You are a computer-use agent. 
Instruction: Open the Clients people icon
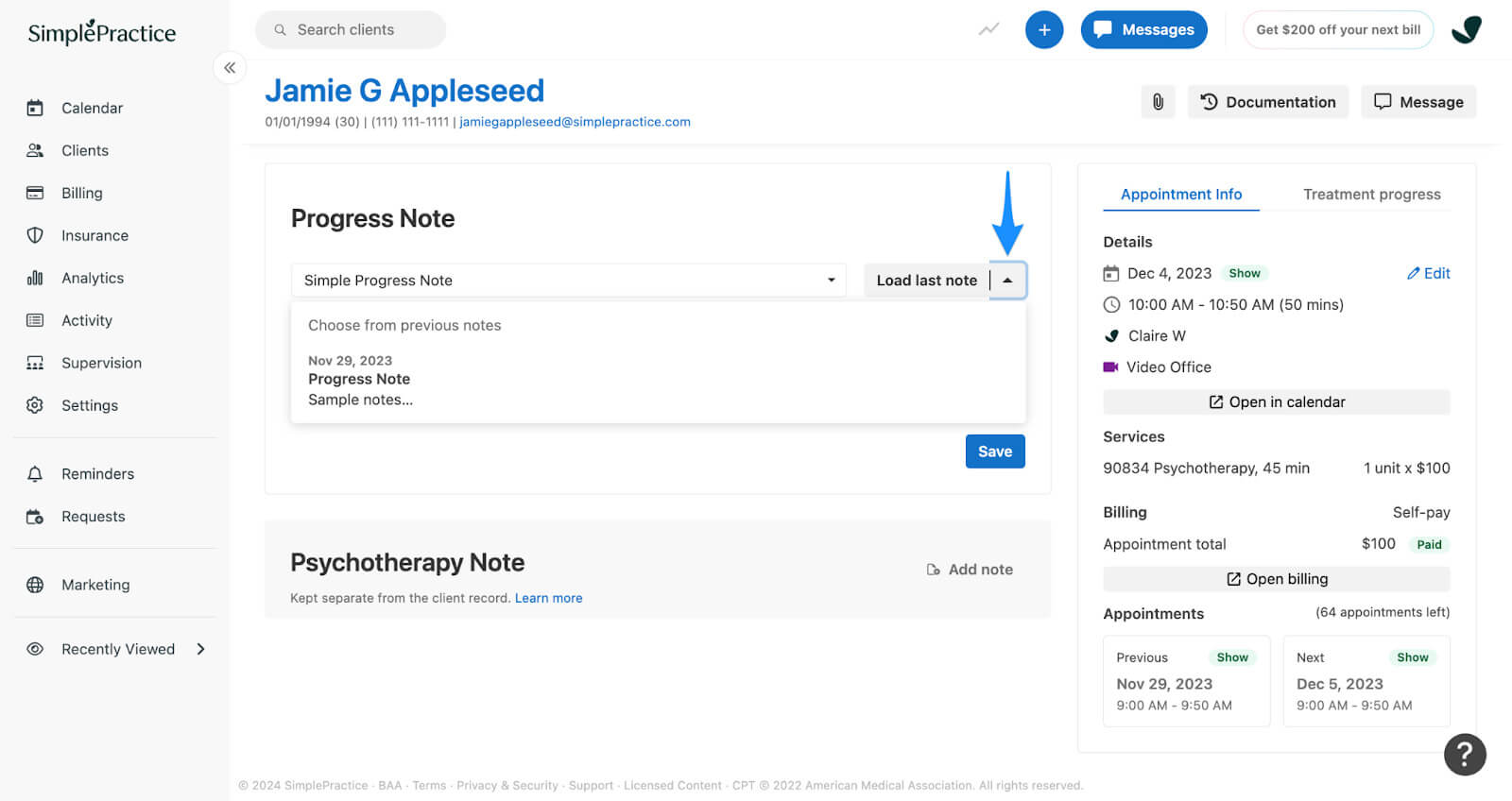point(35,150)
